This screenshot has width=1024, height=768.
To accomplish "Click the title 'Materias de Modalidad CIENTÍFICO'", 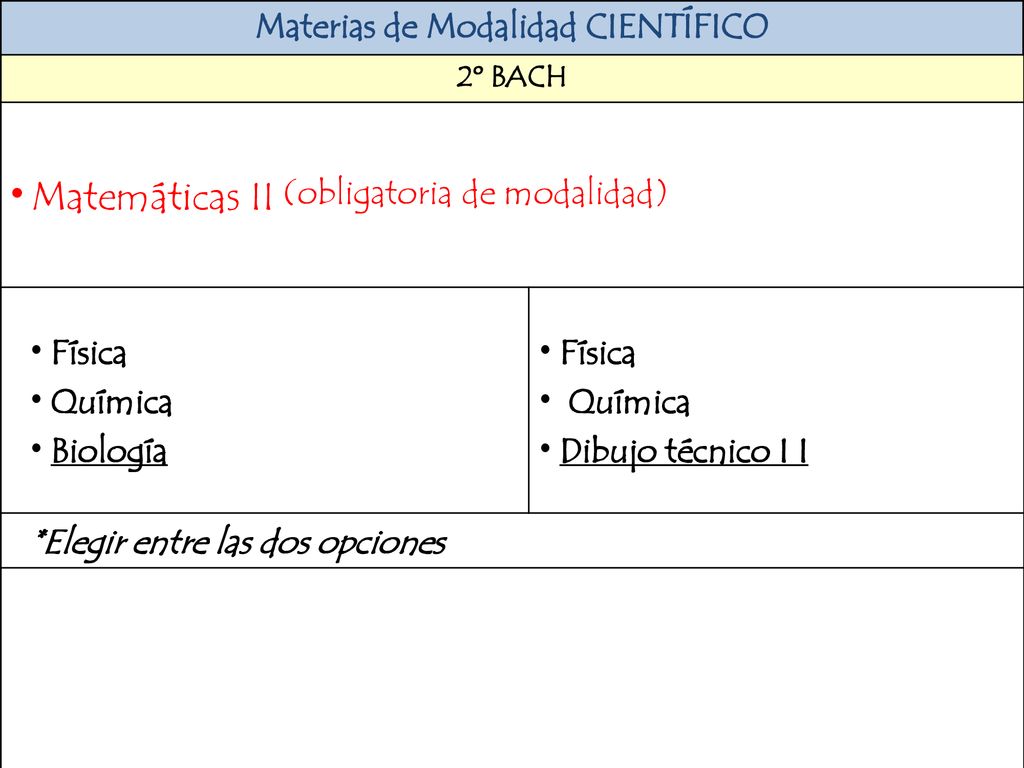I will [511, 27].
